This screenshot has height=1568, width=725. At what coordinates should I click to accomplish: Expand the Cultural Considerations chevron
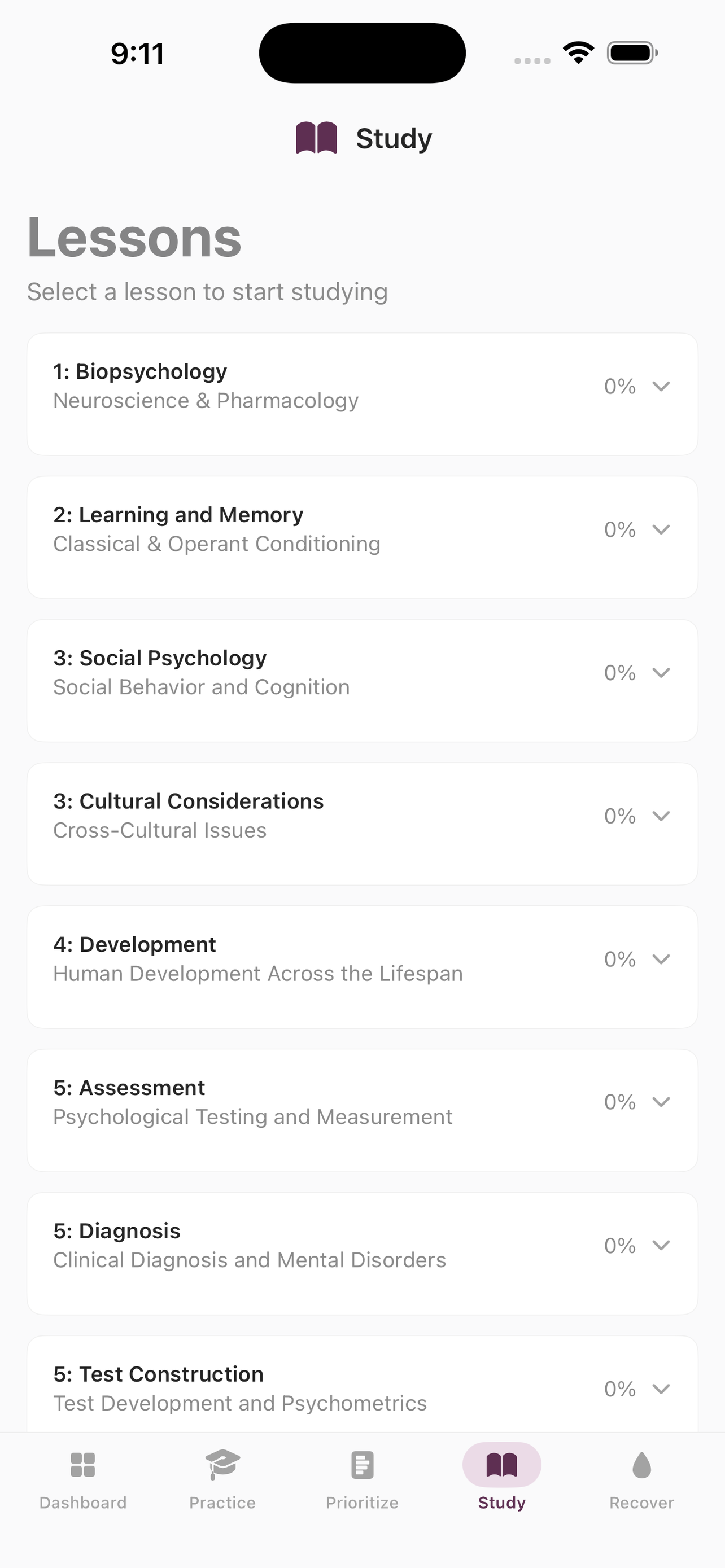[661, 816]
